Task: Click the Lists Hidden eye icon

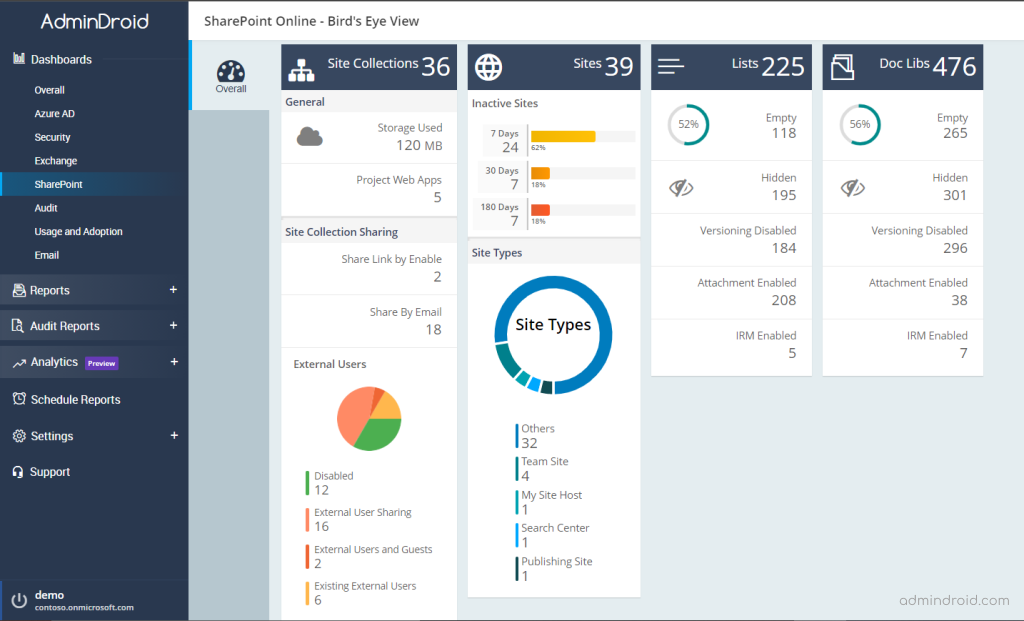Action: point(681,188)
